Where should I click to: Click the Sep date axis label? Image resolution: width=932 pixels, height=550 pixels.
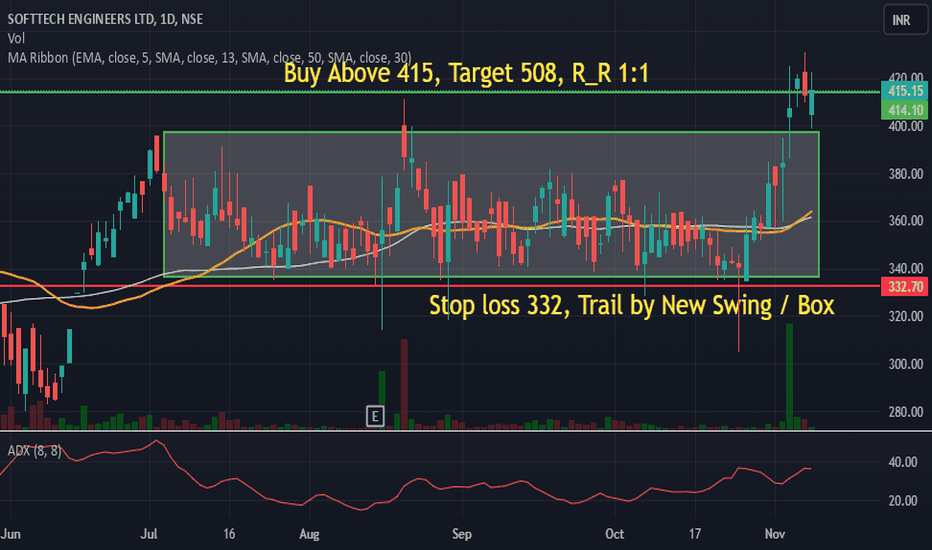(461, 533)
